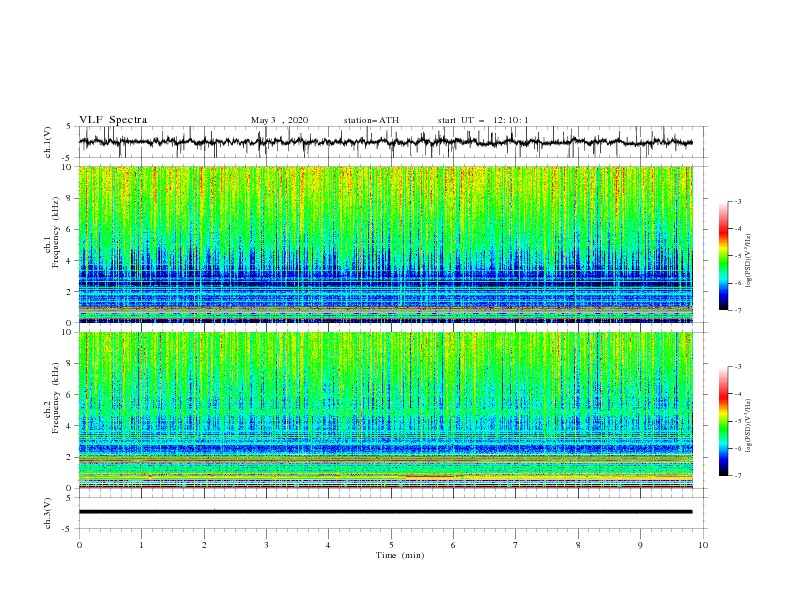792x612 pixels.
Task: Click the ch.2 "Frequency (kHz)" axis label
Action: 56,398
